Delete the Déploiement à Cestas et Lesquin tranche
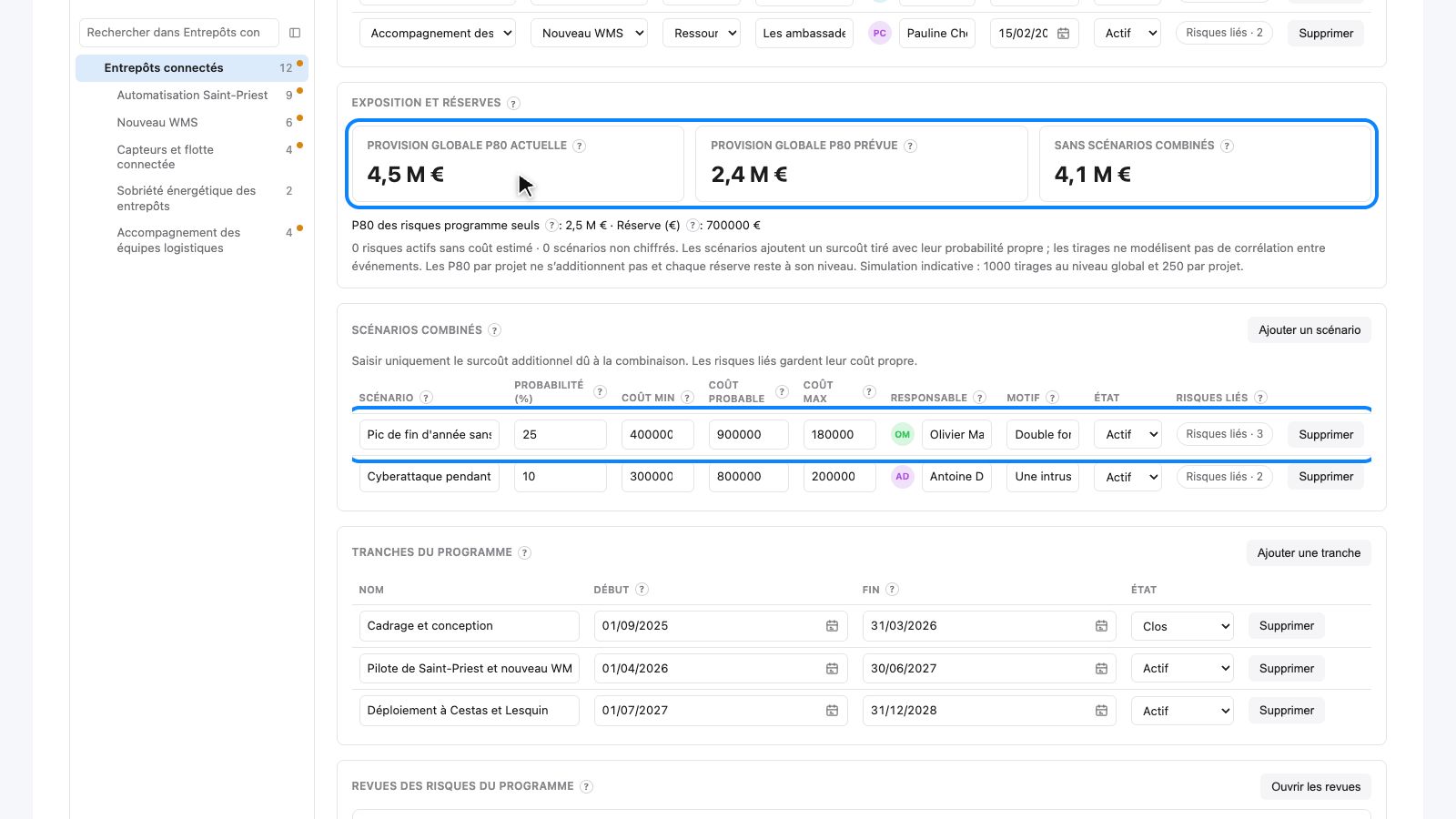Screen dimensions: 1456x819 coord(1287,711)
